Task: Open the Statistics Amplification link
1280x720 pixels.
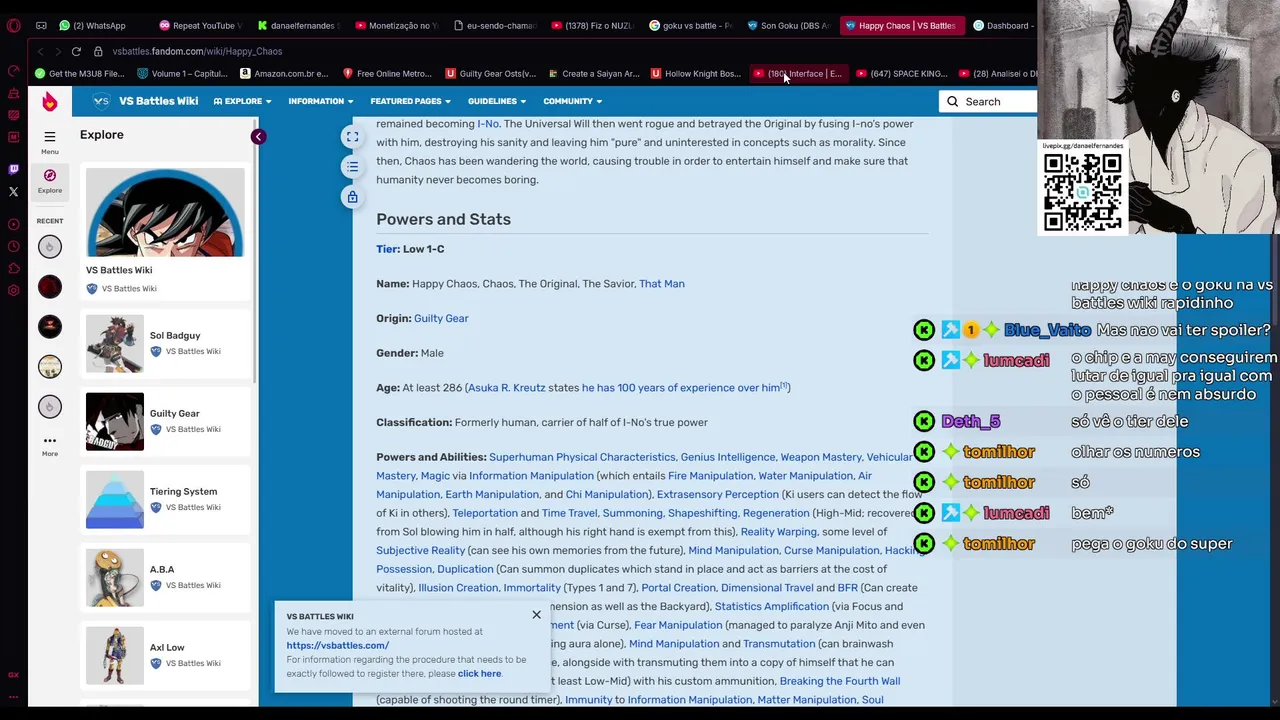Action: (772, 606)
